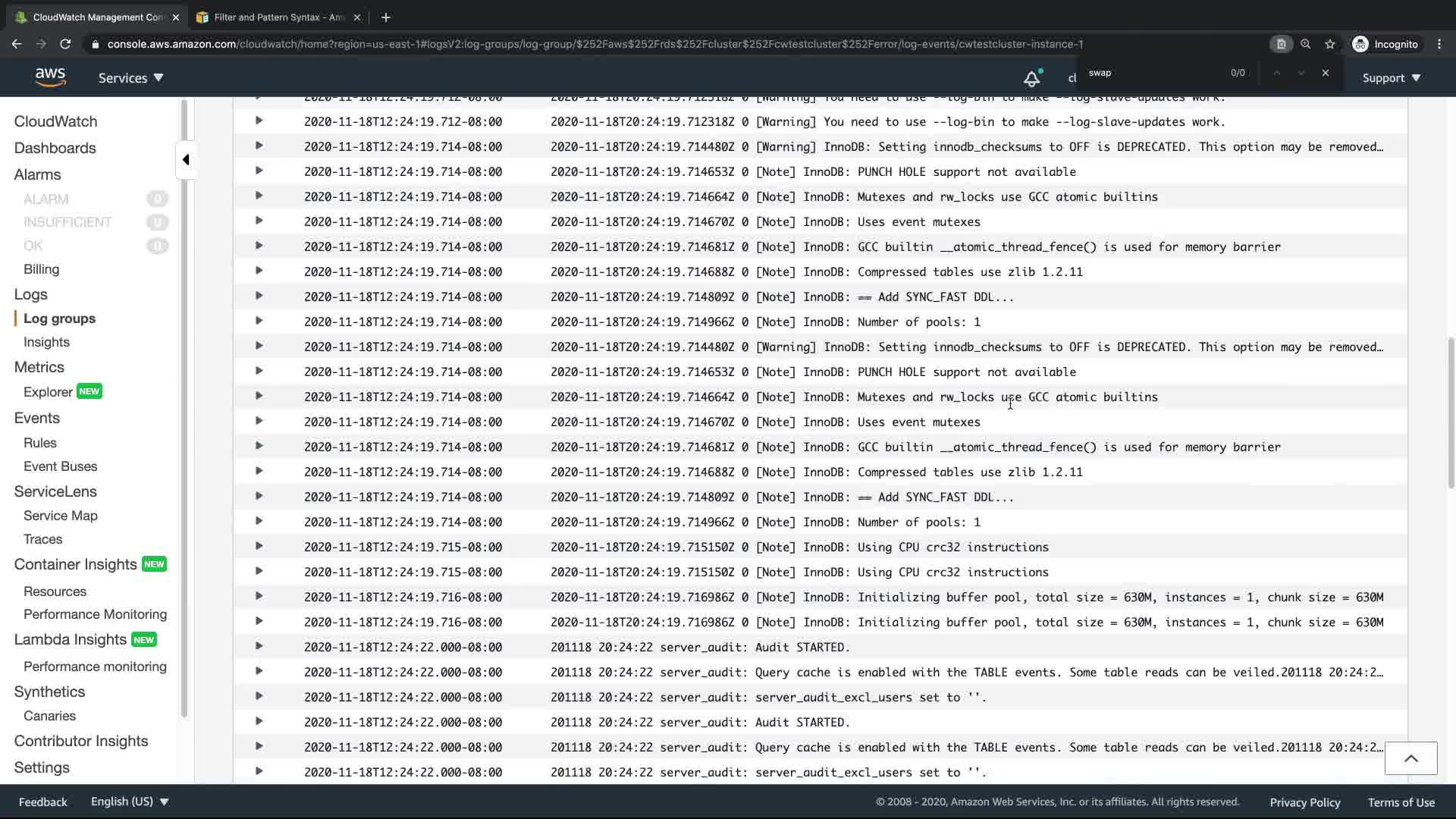
Task: Expand the Using CPU crc32 instructions row
Action: click(259, 547)
